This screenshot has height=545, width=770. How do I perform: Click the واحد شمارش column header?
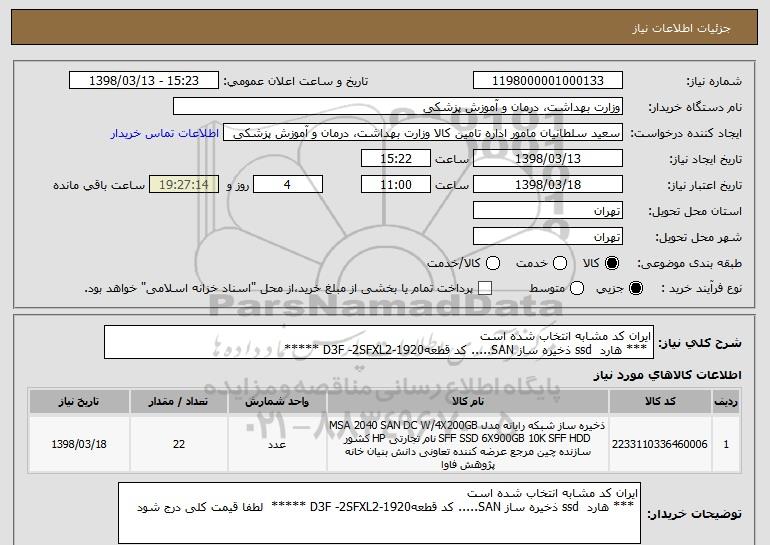pyautogui.click(x=277, y=402)
